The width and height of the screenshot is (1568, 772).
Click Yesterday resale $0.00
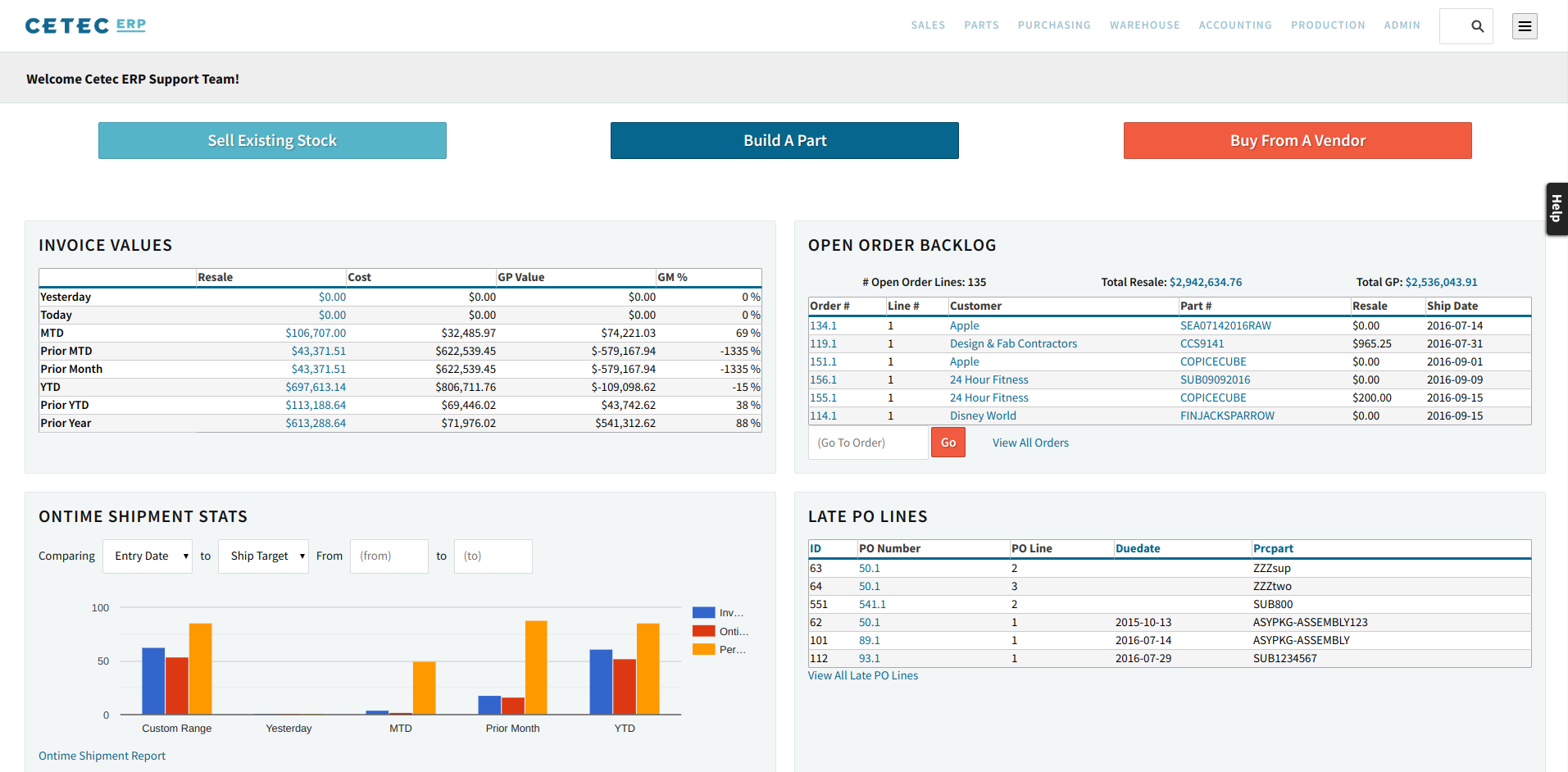pyautogui.click(x=332, y=297)
